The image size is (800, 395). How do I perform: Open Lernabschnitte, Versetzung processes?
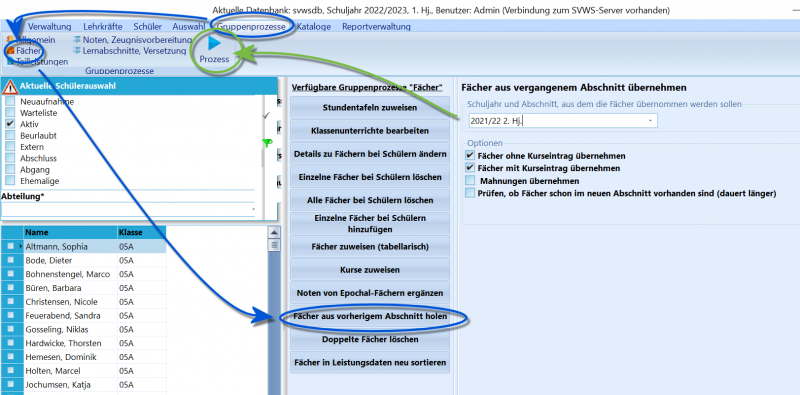tap(130, 51)
